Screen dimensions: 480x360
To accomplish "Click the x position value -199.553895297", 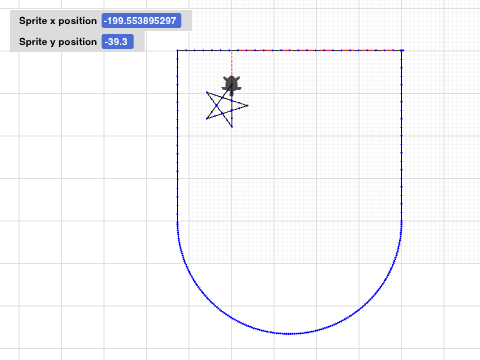I will click(x=141, y=21).
